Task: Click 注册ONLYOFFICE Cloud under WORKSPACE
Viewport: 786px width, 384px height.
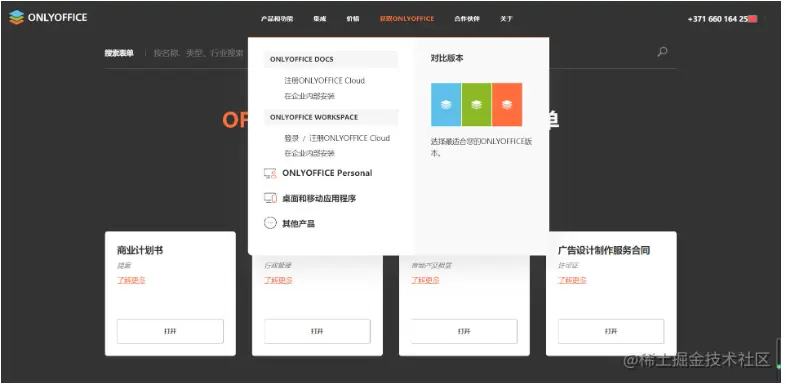Action: (x=349, y=138)
